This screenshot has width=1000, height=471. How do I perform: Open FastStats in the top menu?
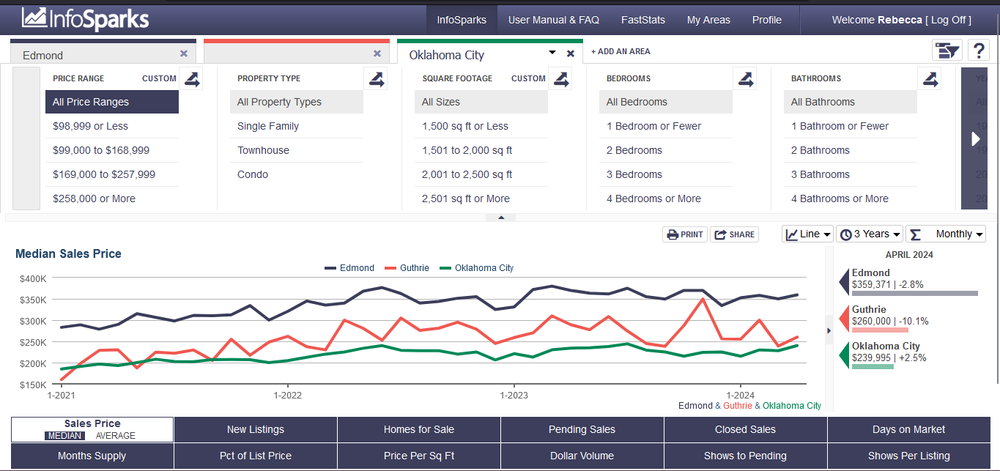click(x=643, y=20)
